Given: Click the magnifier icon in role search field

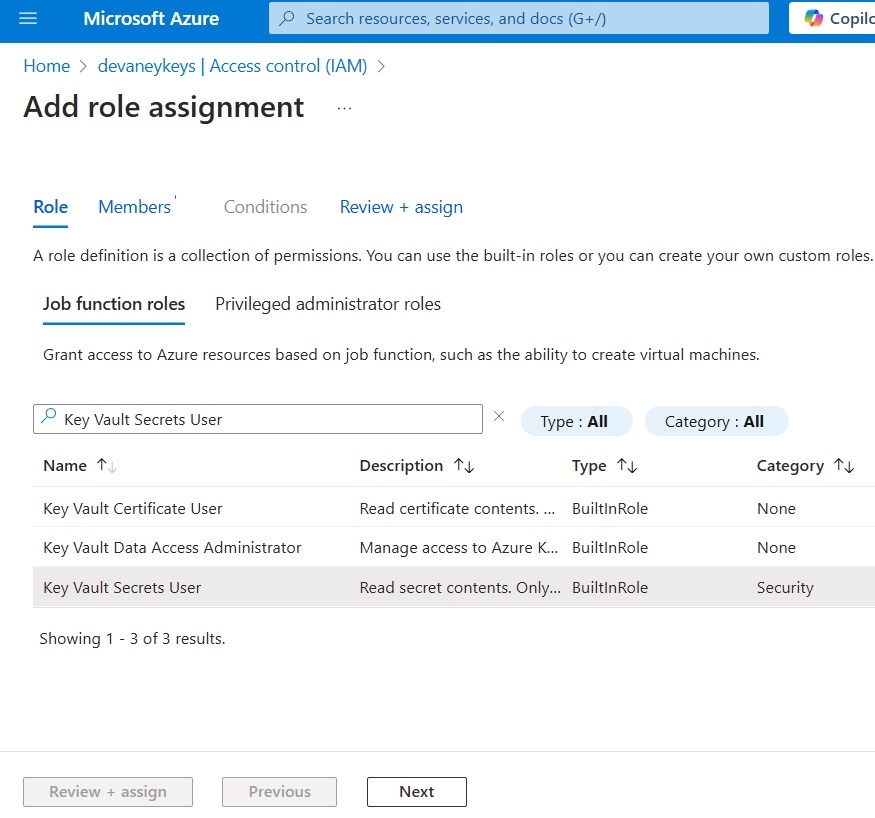Looking at the screenshot, I should (49, 416).
